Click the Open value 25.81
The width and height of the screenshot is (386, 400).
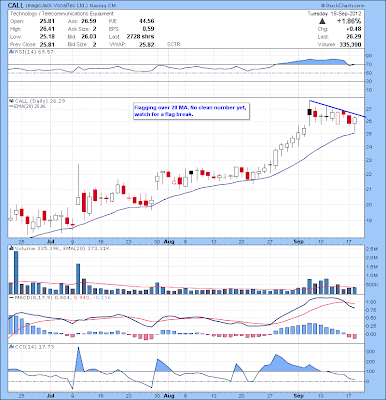(47, 21)
